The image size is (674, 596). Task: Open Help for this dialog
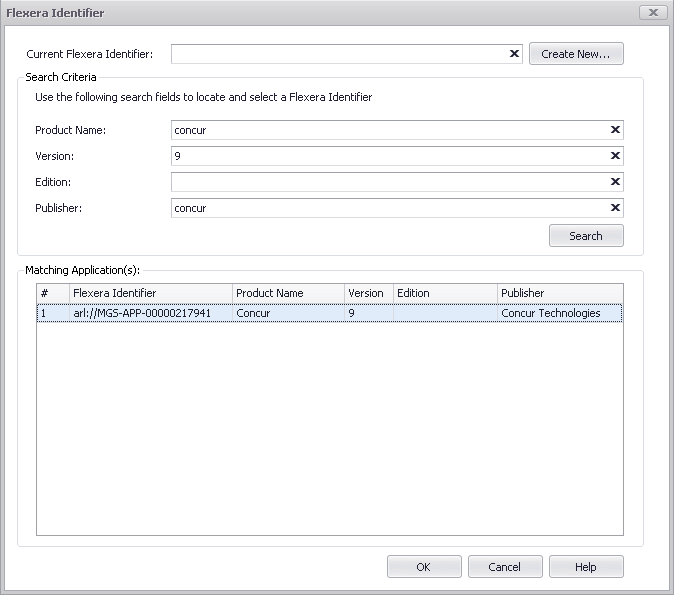(585, 567)
